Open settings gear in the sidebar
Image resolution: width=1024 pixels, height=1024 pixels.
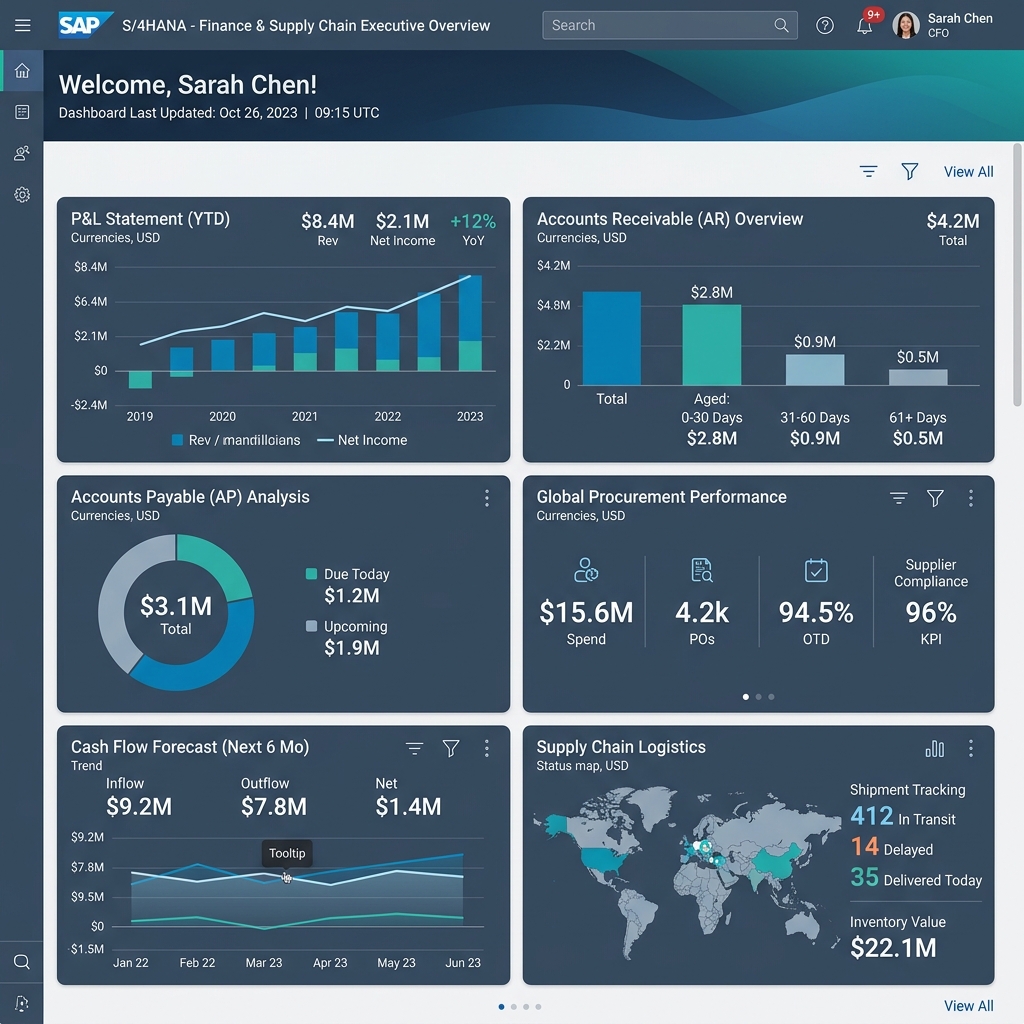(x=22, y=195)
